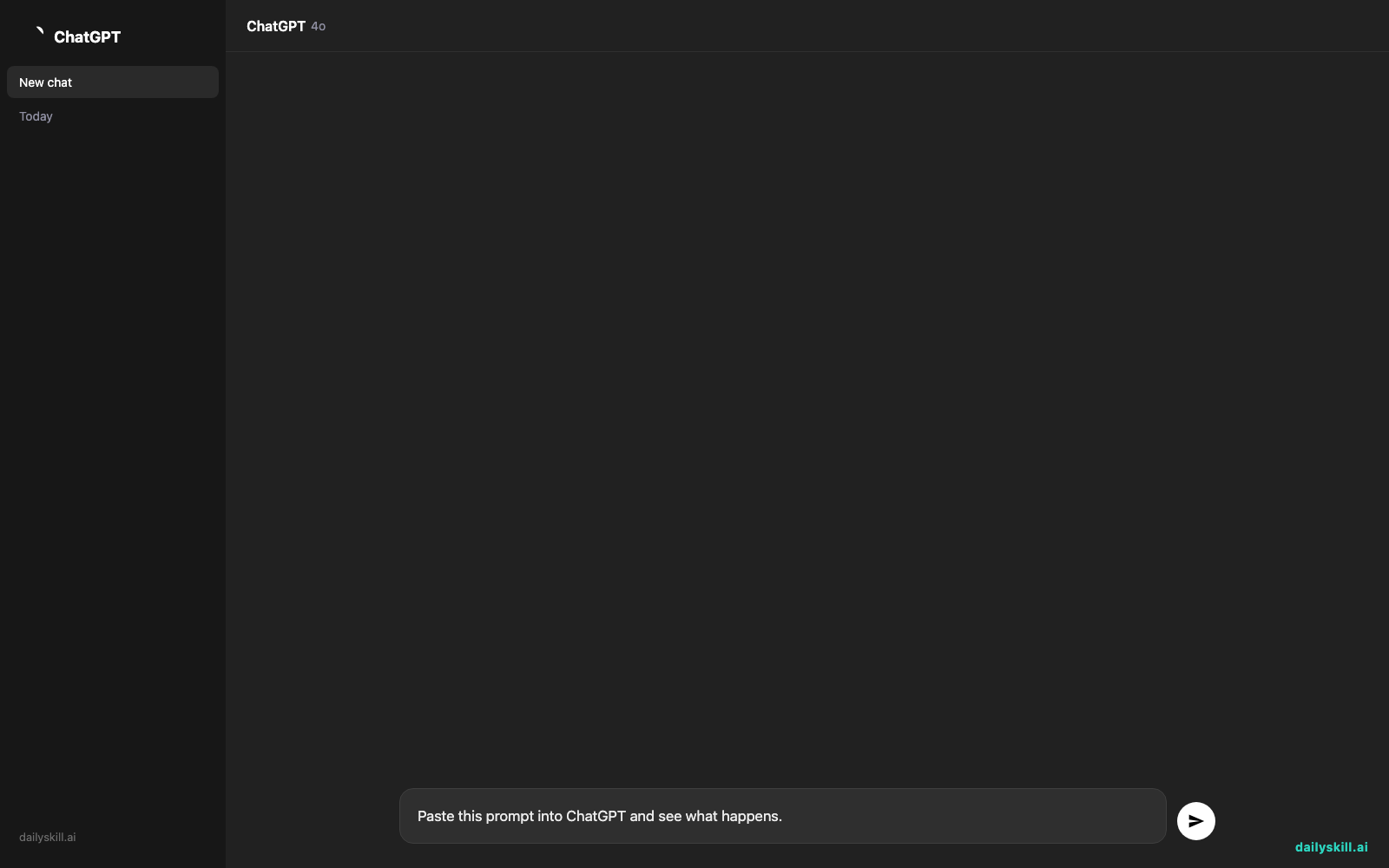Click the dailyskill.ai text in the sidebar footer
The image size is (1389, 868).
click(48, 837)
